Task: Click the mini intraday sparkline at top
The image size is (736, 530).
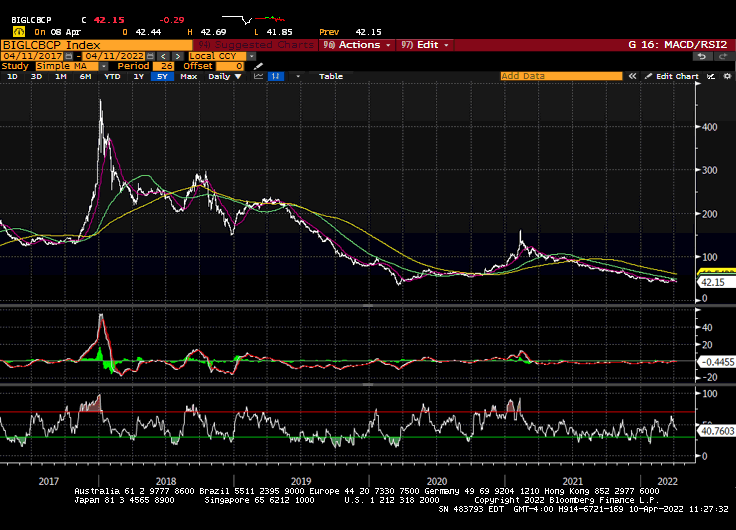Action: tap(253, 19)
